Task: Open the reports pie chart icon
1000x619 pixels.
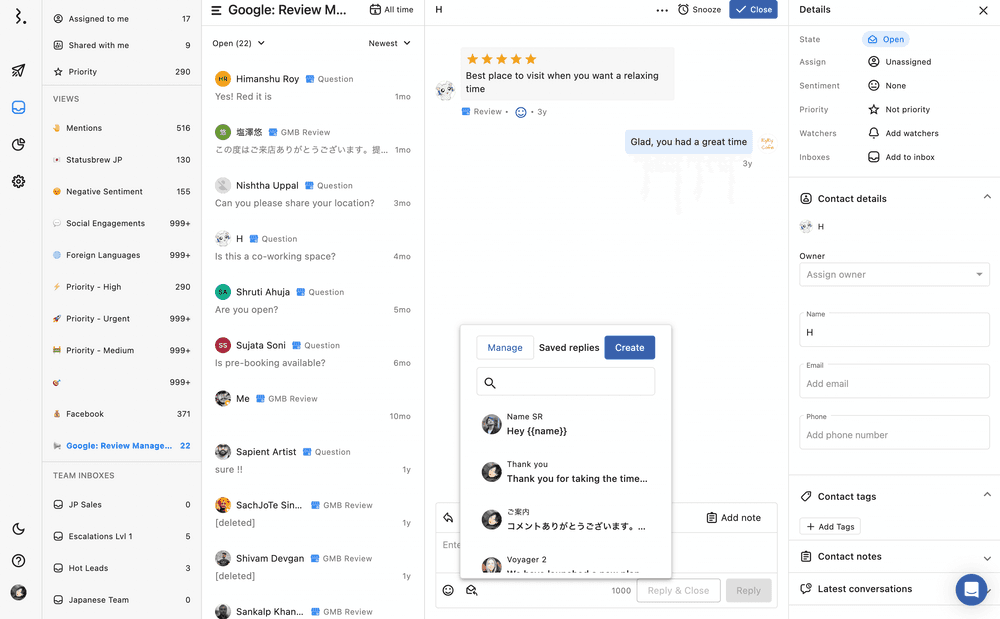Action: [x=18, y=145]
